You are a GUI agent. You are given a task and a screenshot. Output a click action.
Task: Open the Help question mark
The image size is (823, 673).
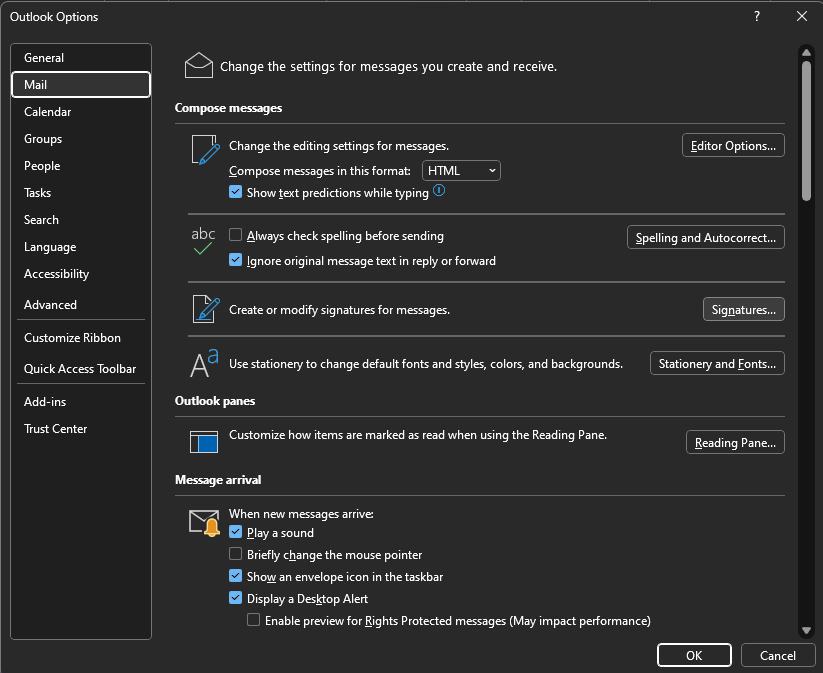coord(756,16)
